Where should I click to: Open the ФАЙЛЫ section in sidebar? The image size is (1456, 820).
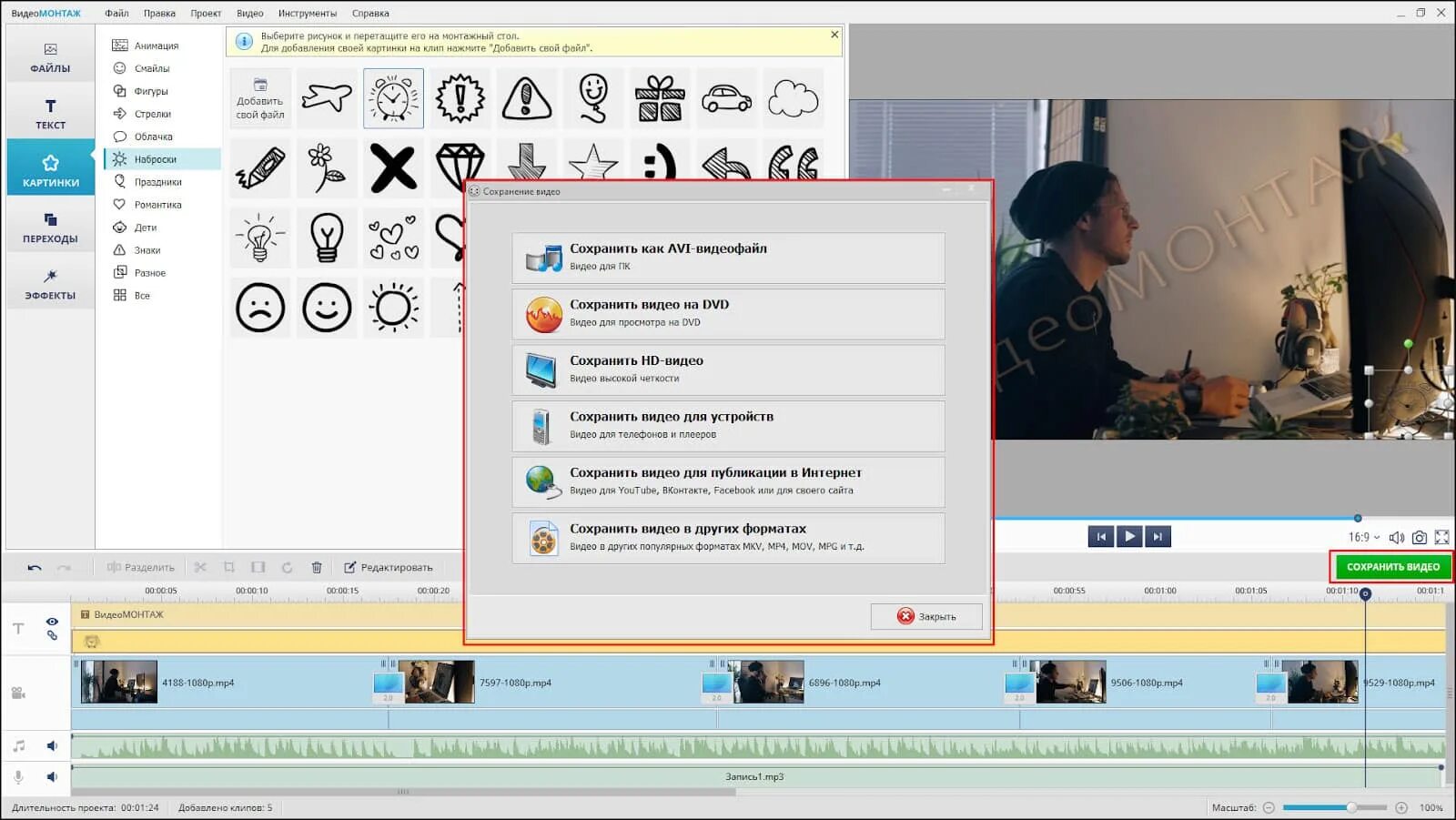[50, 57]
